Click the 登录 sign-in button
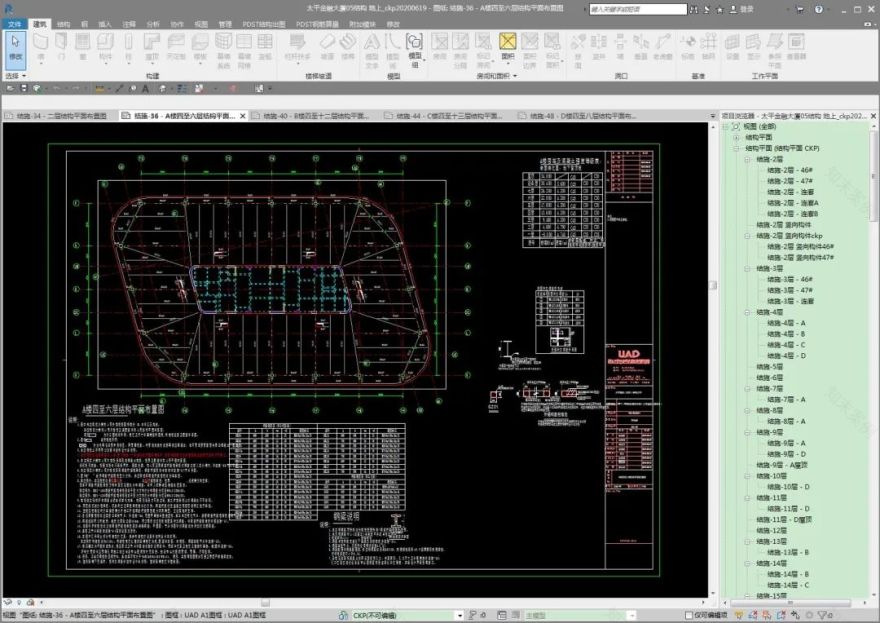 click(x=746, y=9)
